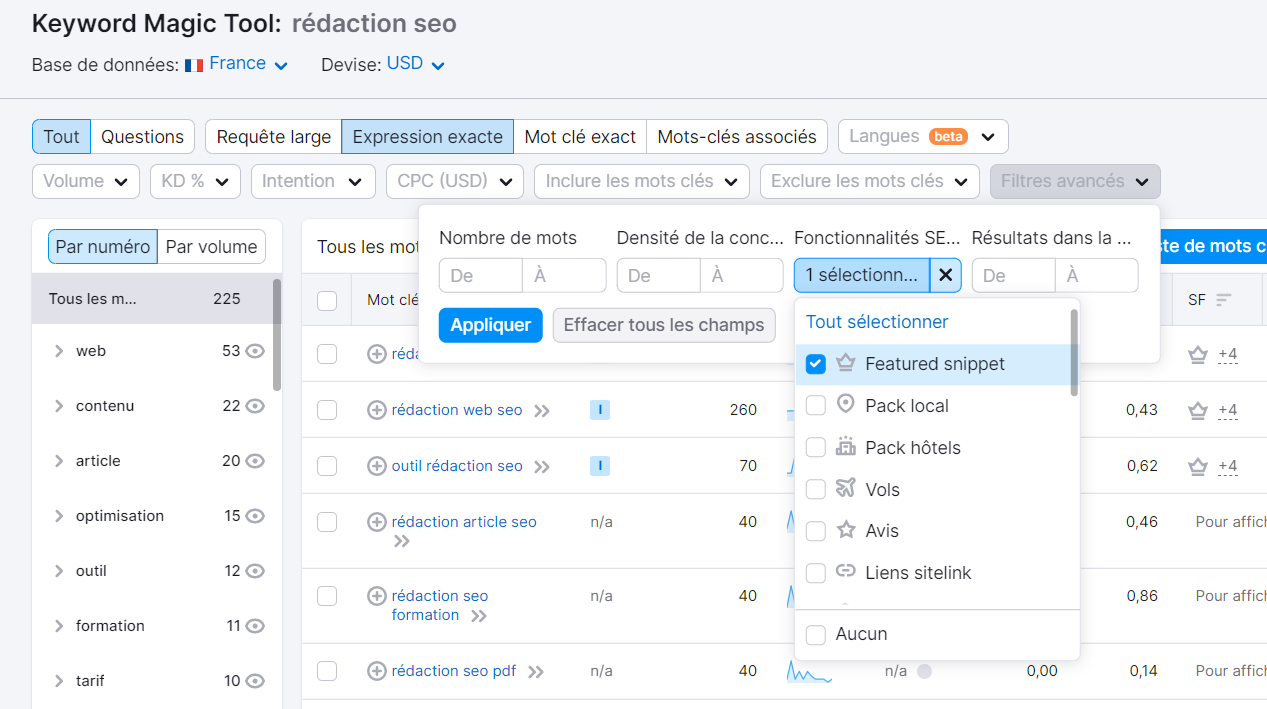Select all keywords with the header checkbox

[327, 299]
